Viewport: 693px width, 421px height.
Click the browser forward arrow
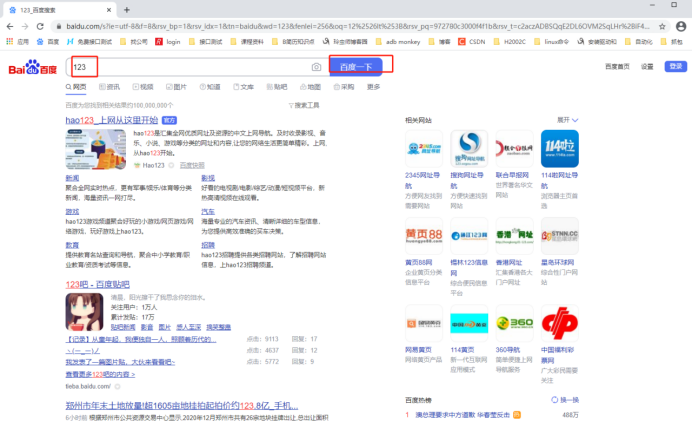pyautogui.click(x=25, y=27)
